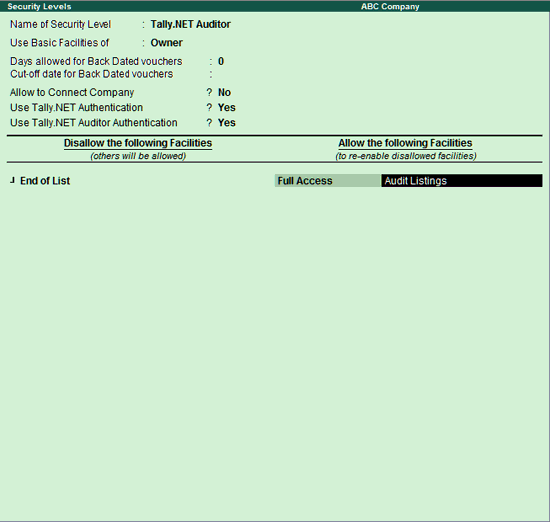Select the Name of Security Level field value
Screen dimensions: 550x522
point(190,24)
